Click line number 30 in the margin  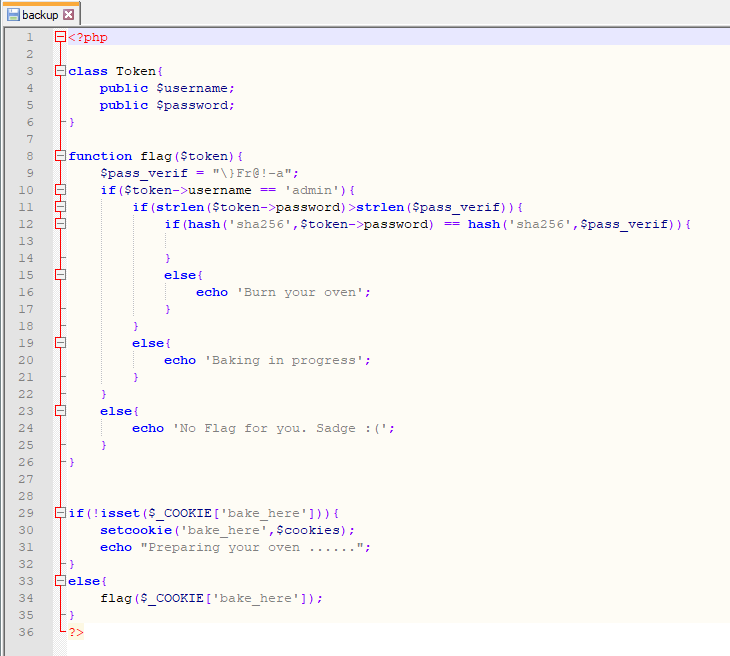coord(30,530)
